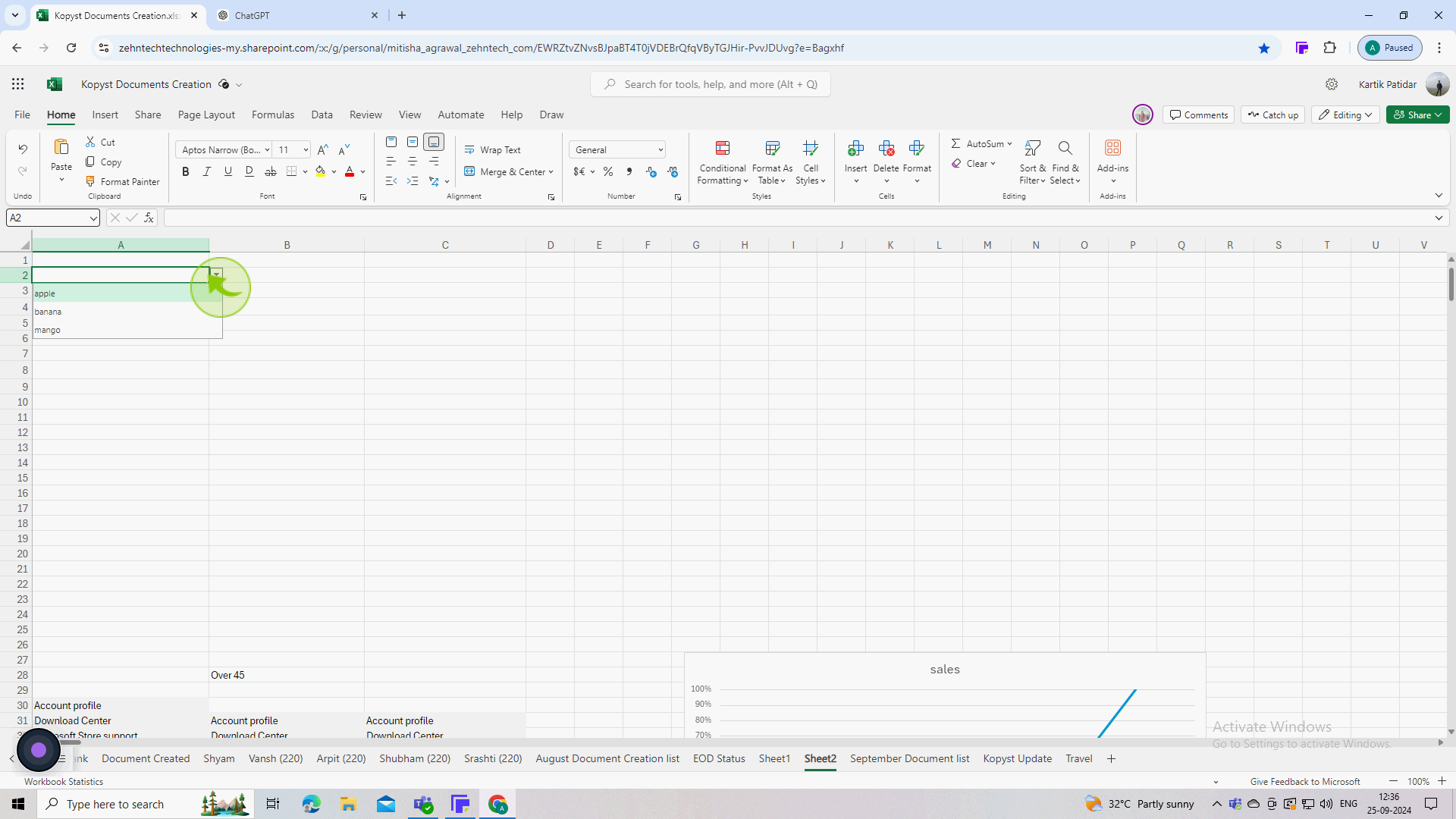Screen dimensions: 1456x819
Task: Align text left
Action: 391,162
